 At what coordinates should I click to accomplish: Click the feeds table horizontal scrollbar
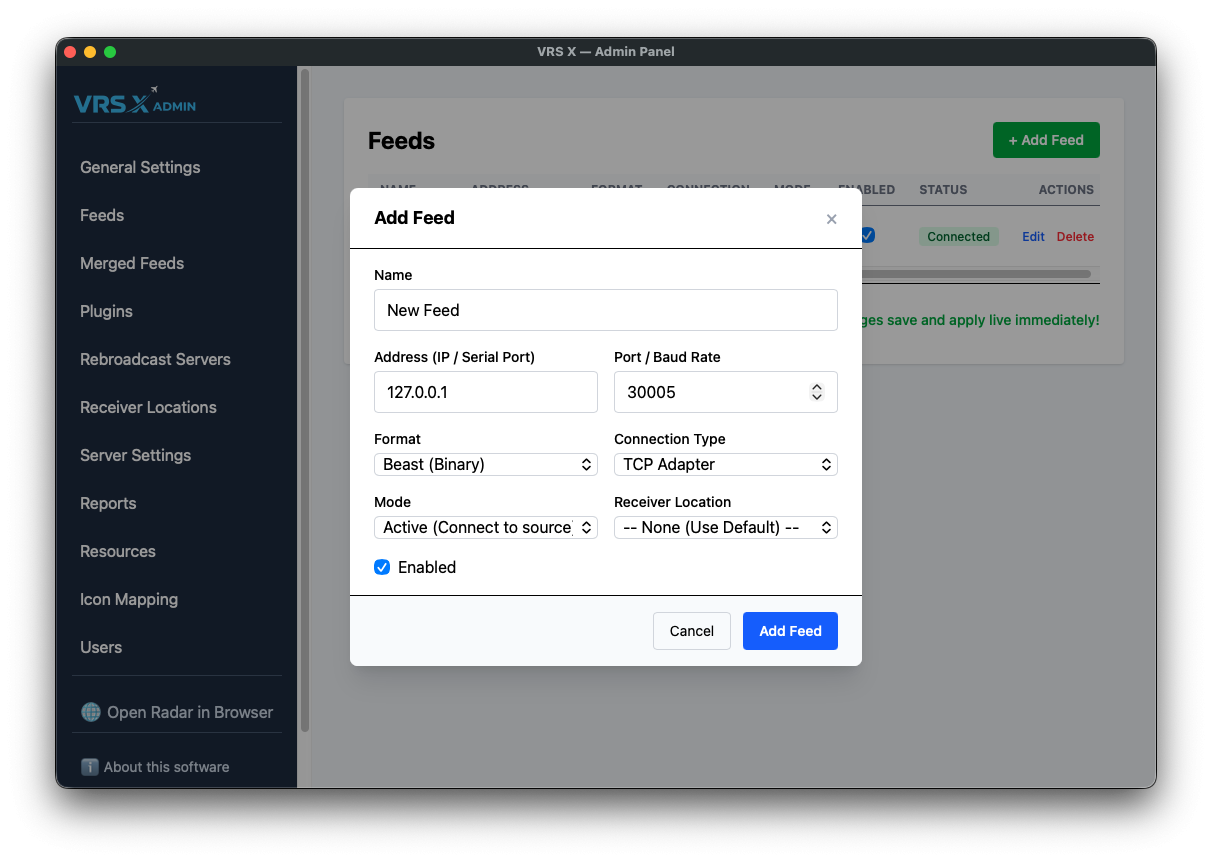coord(975,273)
